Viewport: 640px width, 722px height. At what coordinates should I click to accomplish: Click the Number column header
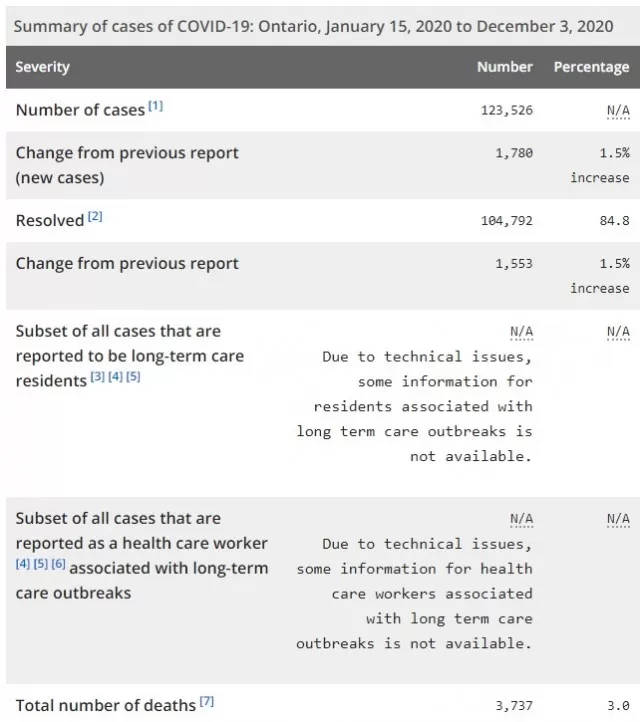click(x=505, y=67)
